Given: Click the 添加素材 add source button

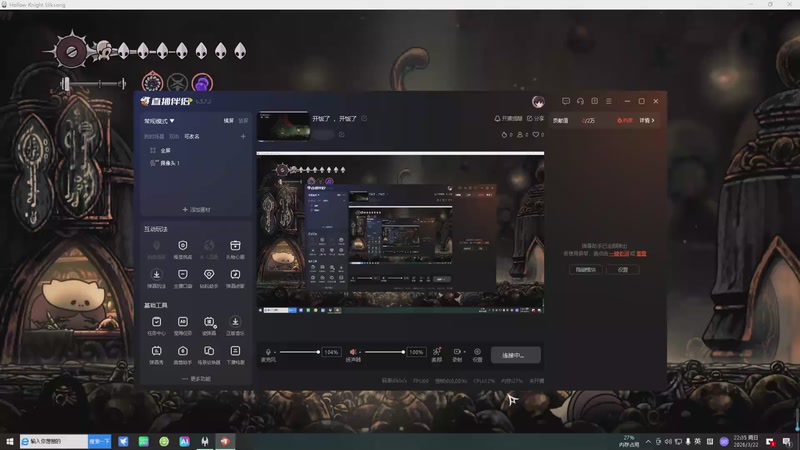Looking at the screenshot, I should pyautogui.click(x=196, y=209).
